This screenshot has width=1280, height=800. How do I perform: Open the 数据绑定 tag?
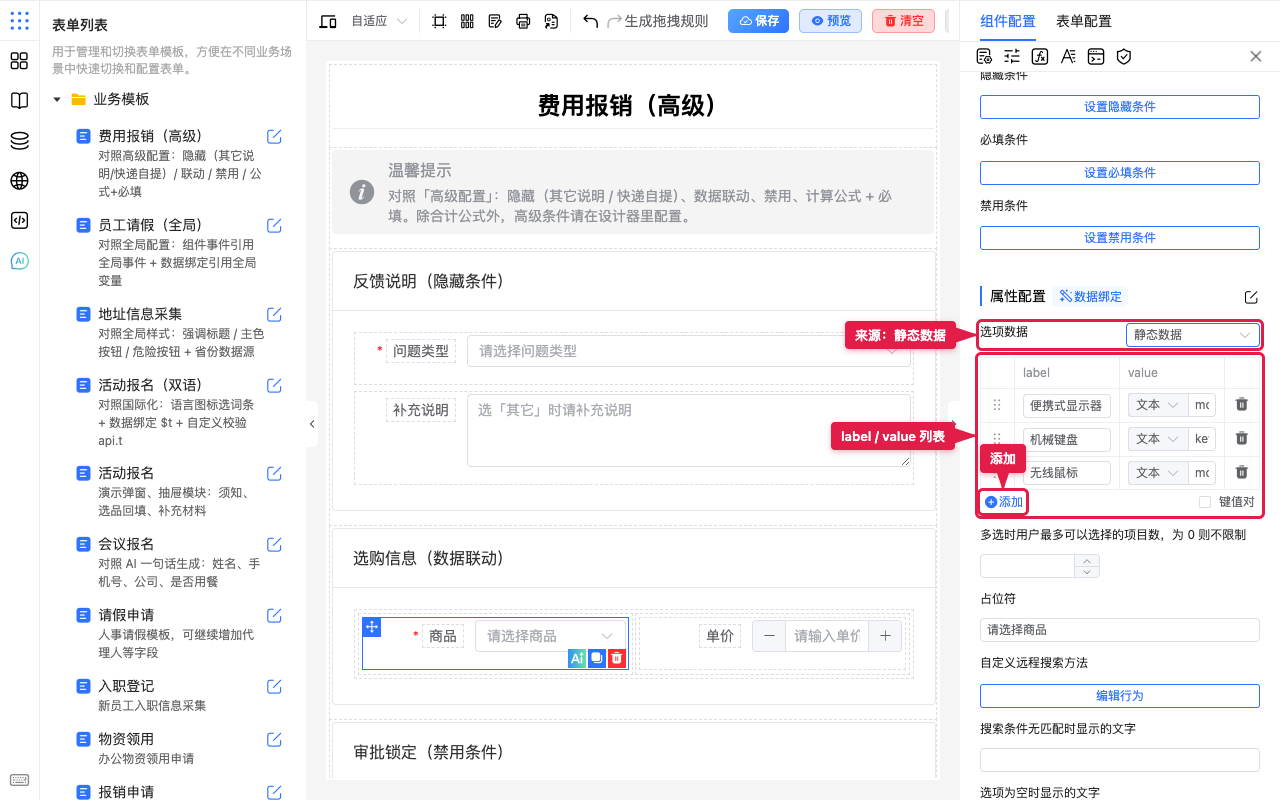pyautogui.click(x=1090, y=296)
